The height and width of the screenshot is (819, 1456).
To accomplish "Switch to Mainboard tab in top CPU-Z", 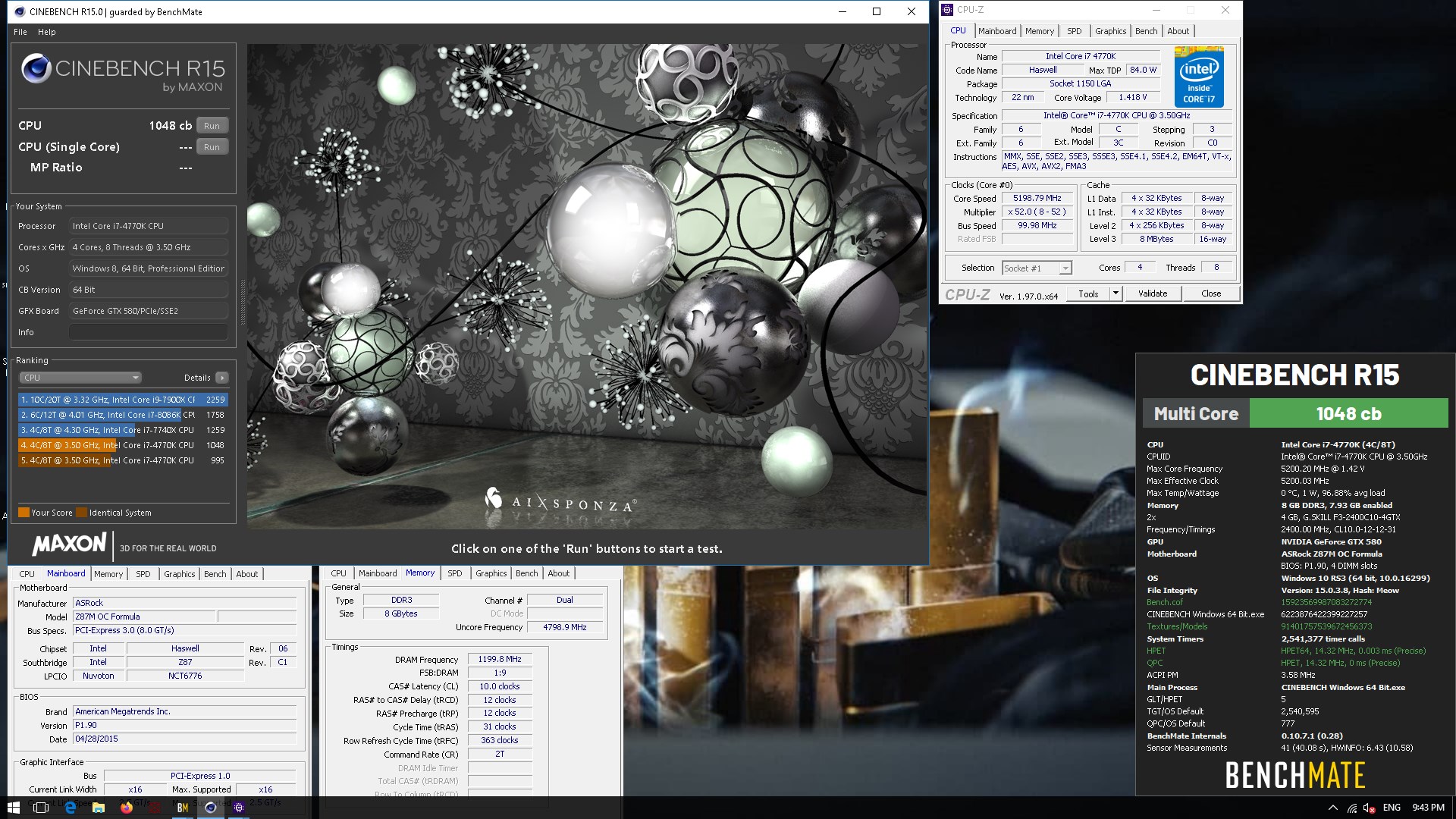I will (996, 31).
